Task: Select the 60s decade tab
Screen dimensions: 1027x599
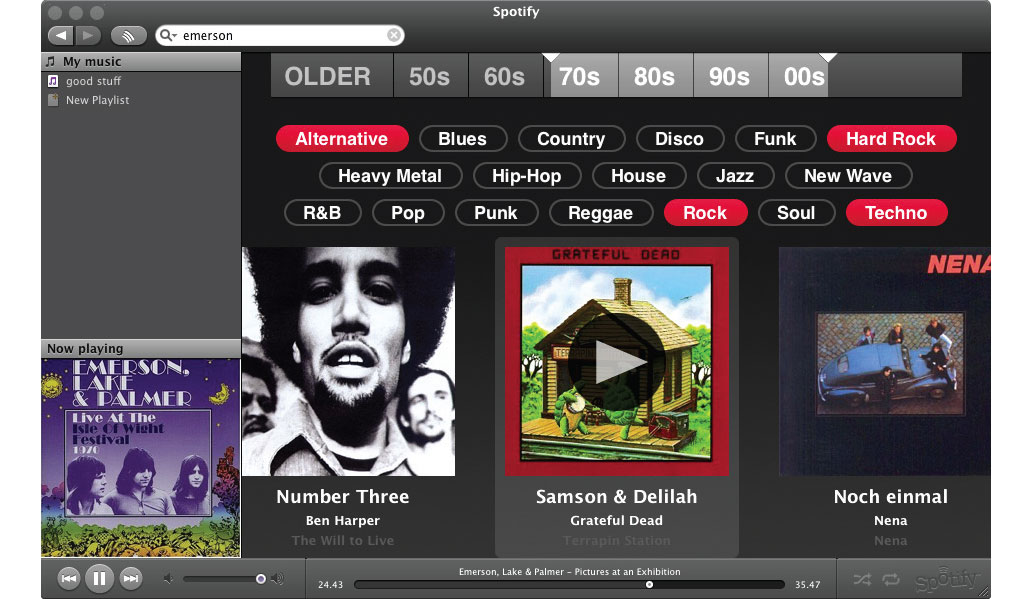Action: [x=505, y=76]
